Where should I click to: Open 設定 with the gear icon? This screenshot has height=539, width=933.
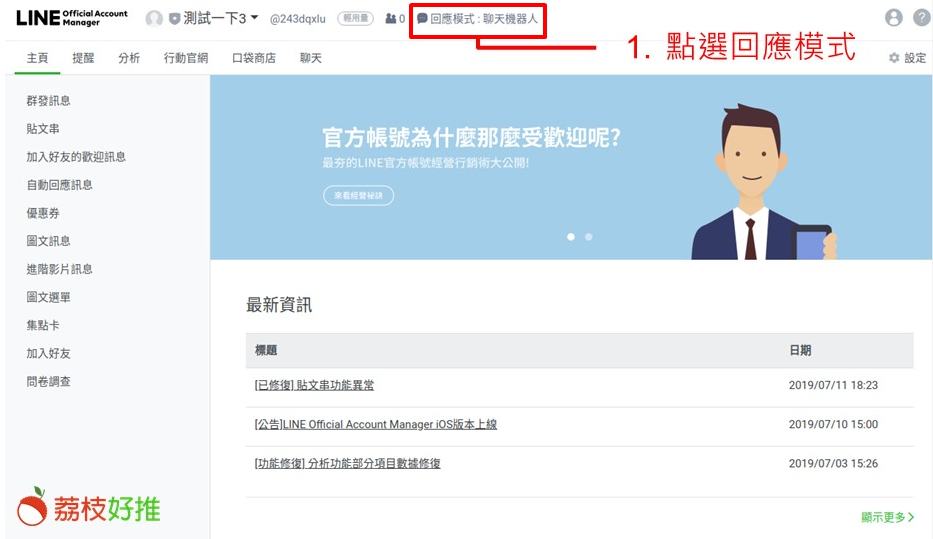coord(907,58)
